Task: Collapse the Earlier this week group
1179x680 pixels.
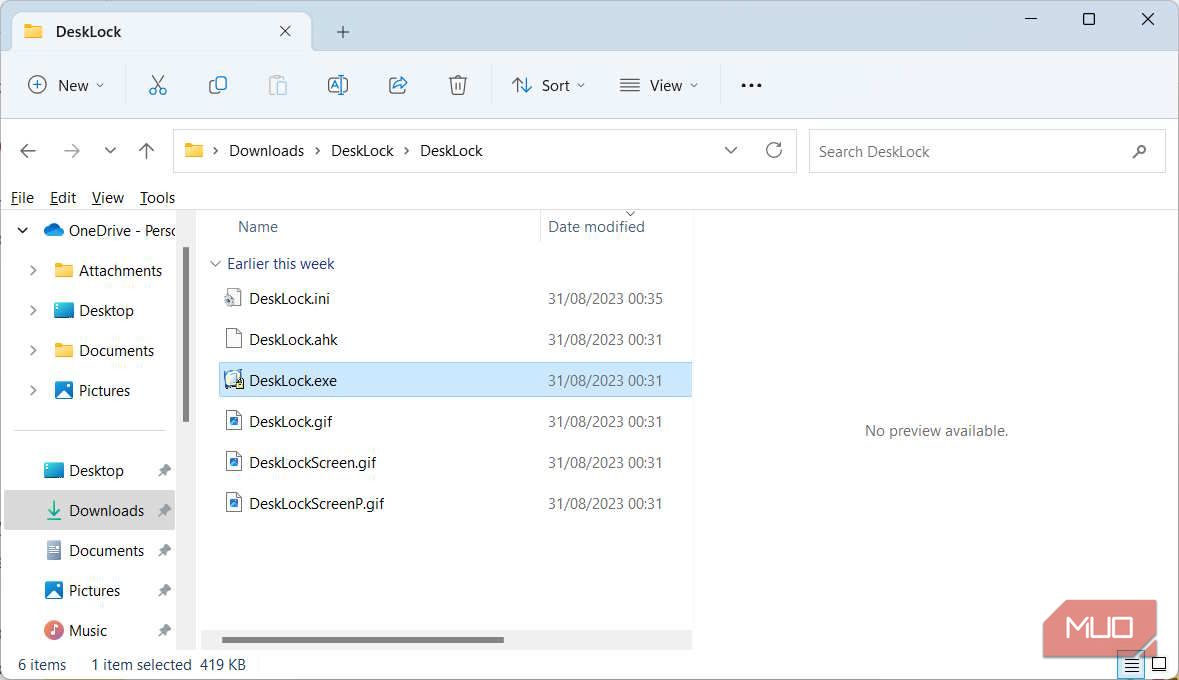Action: [x=215, y=263]
